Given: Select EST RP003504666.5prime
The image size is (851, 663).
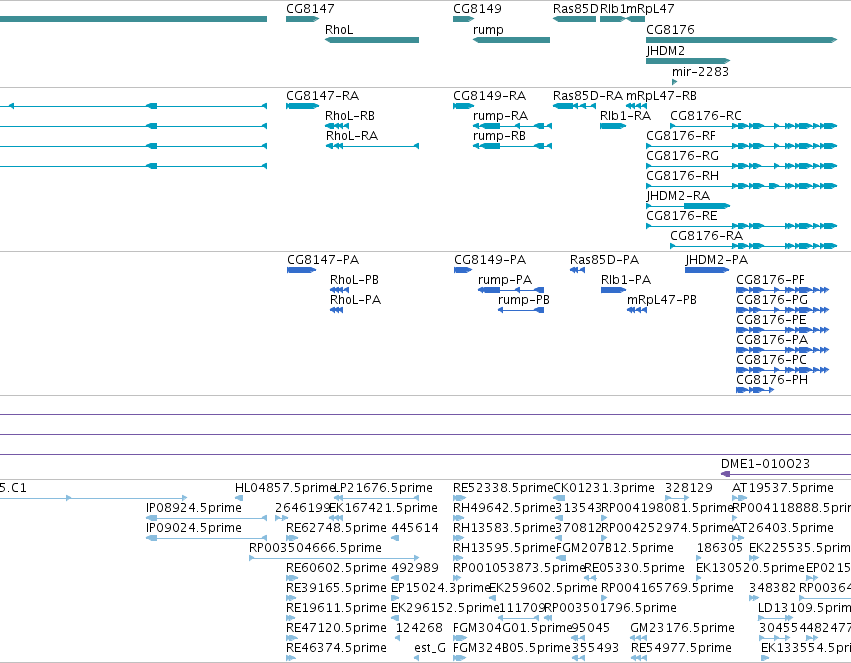Looking at the screenshot, I should pos(334,558).
